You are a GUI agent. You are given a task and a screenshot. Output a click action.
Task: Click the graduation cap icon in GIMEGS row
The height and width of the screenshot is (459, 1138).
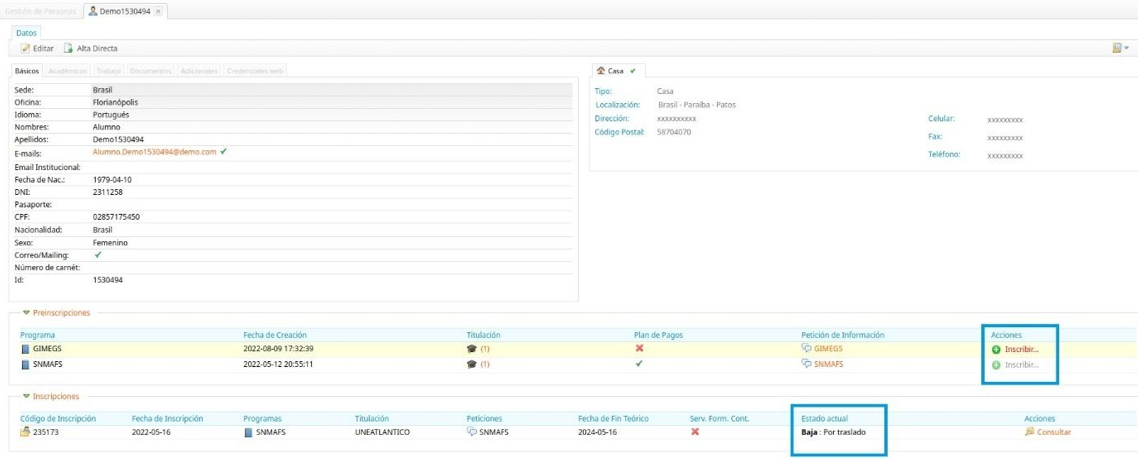tap(472, 349)
